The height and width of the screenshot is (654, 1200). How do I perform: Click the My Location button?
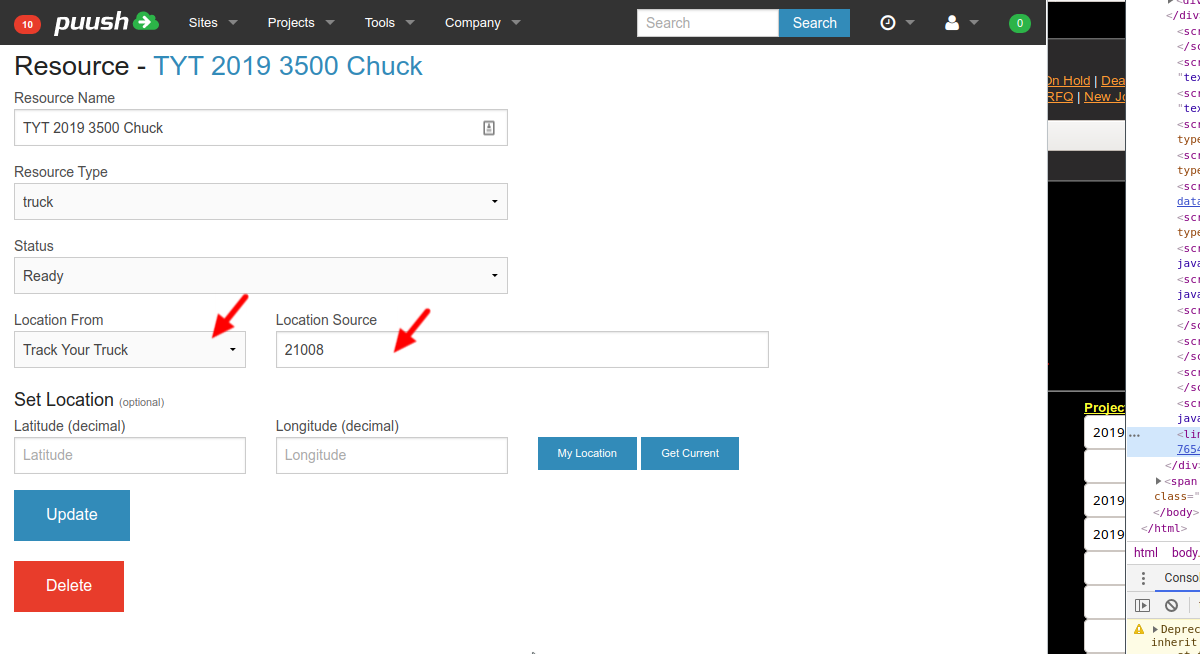click(587, 453)
